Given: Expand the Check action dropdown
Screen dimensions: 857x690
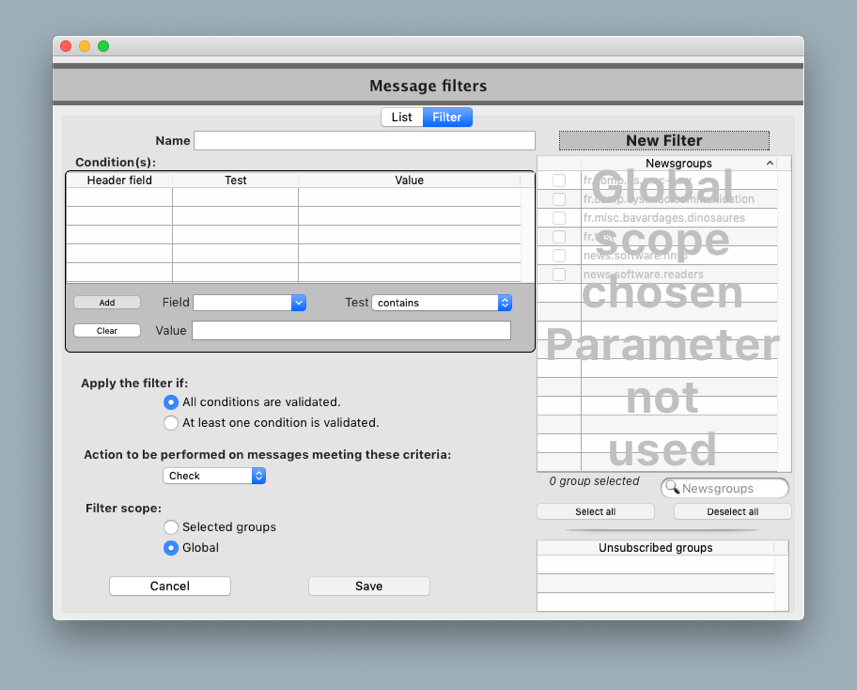Looking at the screenshot, I should [x=214, y=476].
